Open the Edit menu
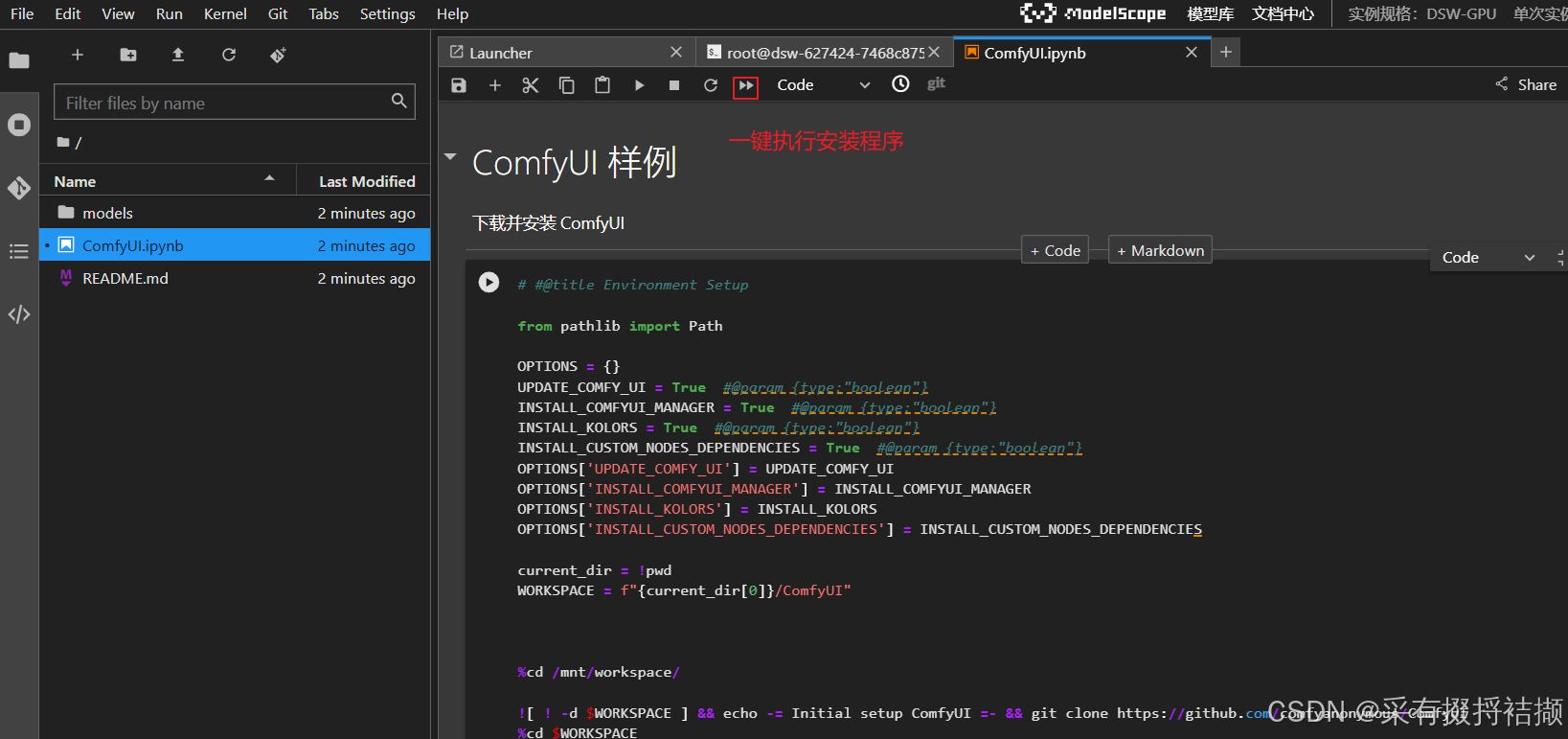The image size is (1568, 739). [x=68, y=13]
